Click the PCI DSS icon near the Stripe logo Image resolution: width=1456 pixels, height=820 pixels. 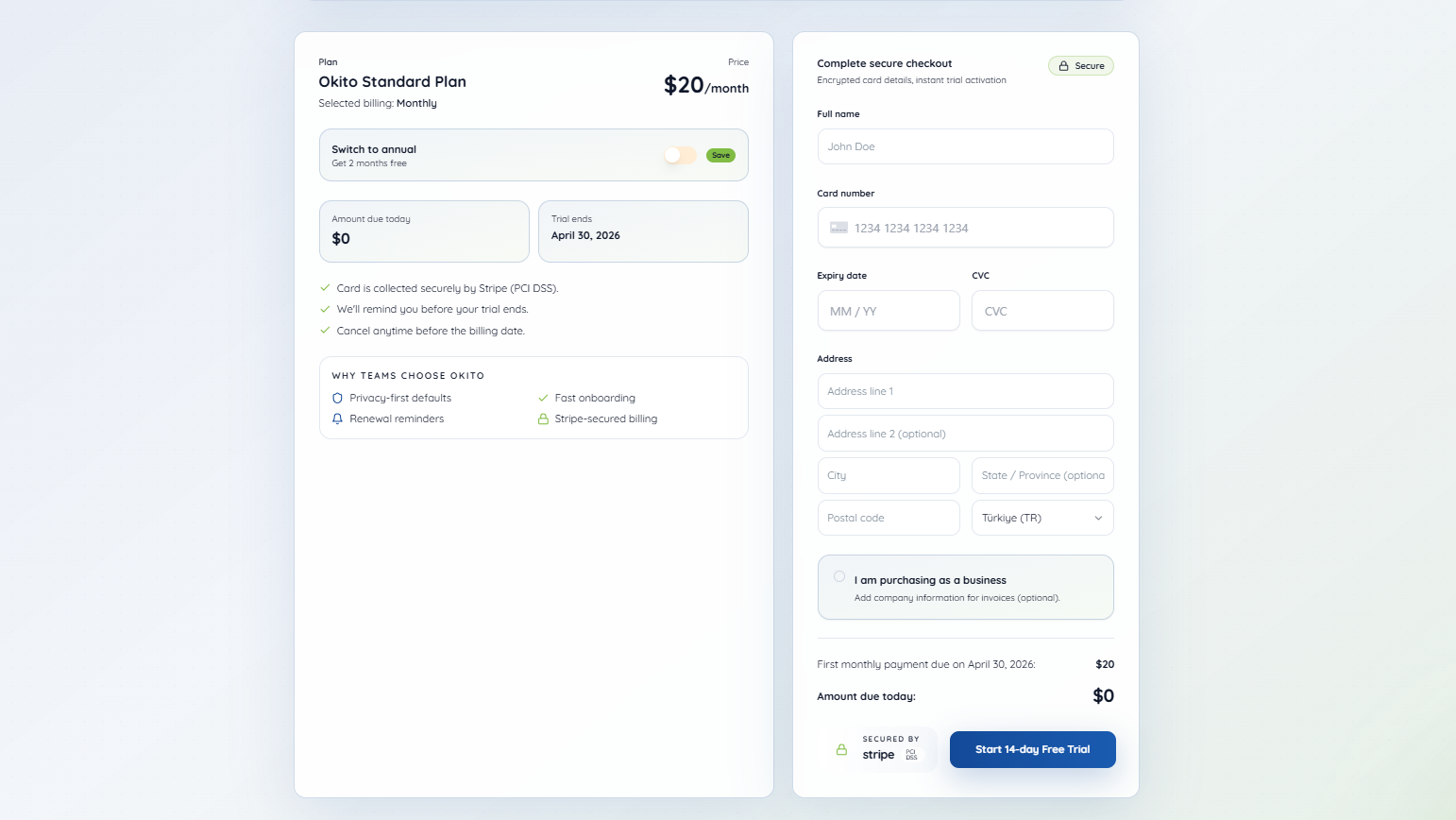coord(911,755)
